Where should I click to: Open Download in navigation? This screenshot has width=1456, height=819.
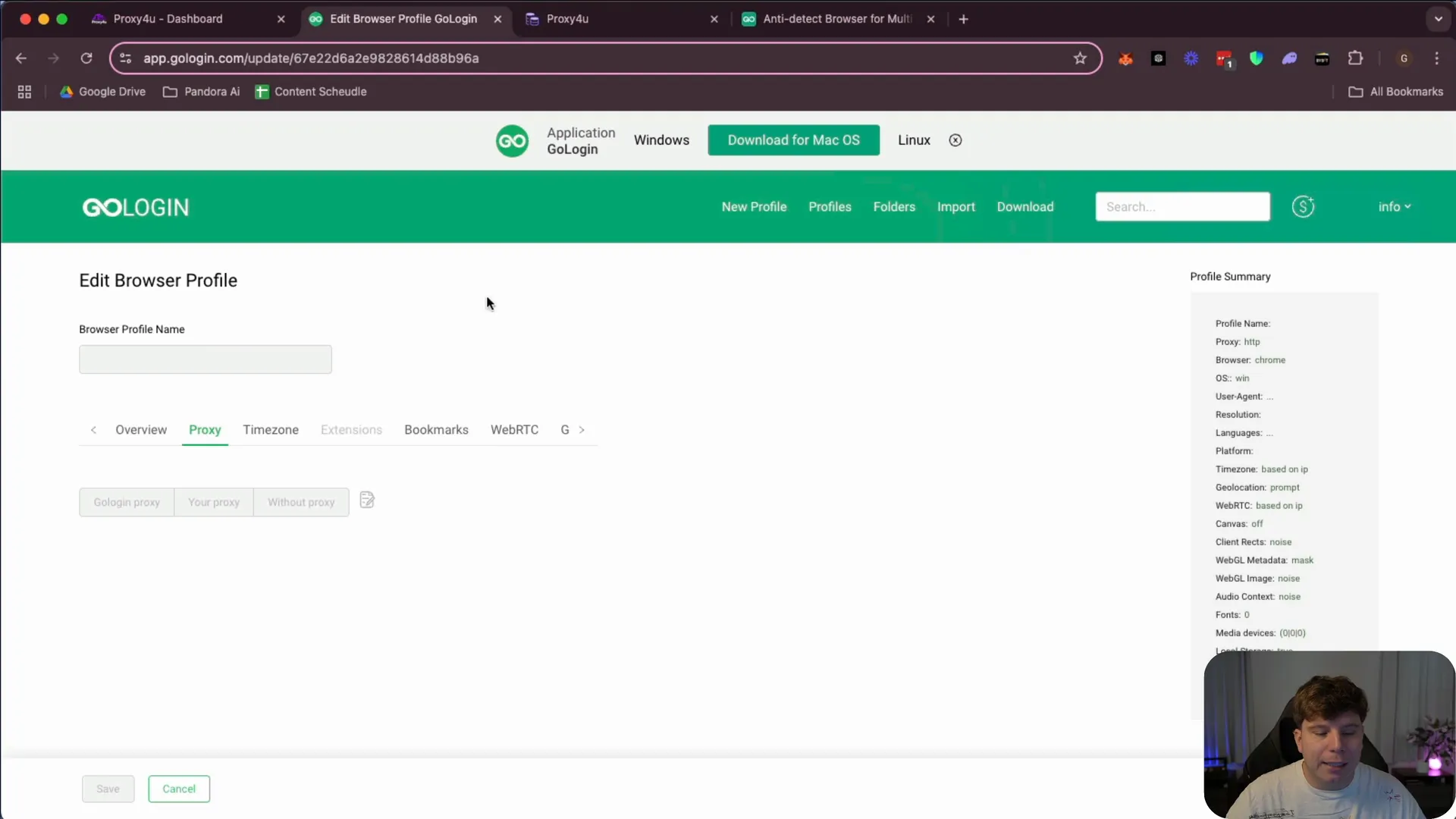coord(1025,206)
